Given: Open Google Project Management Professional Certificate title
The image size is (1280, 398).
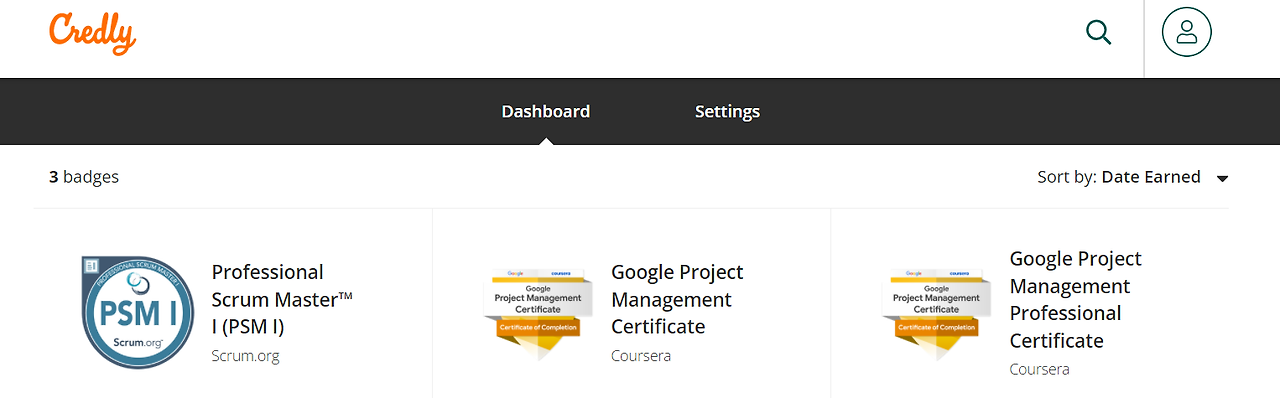Looking at the screenshot, I should (x=1076, y=299).
